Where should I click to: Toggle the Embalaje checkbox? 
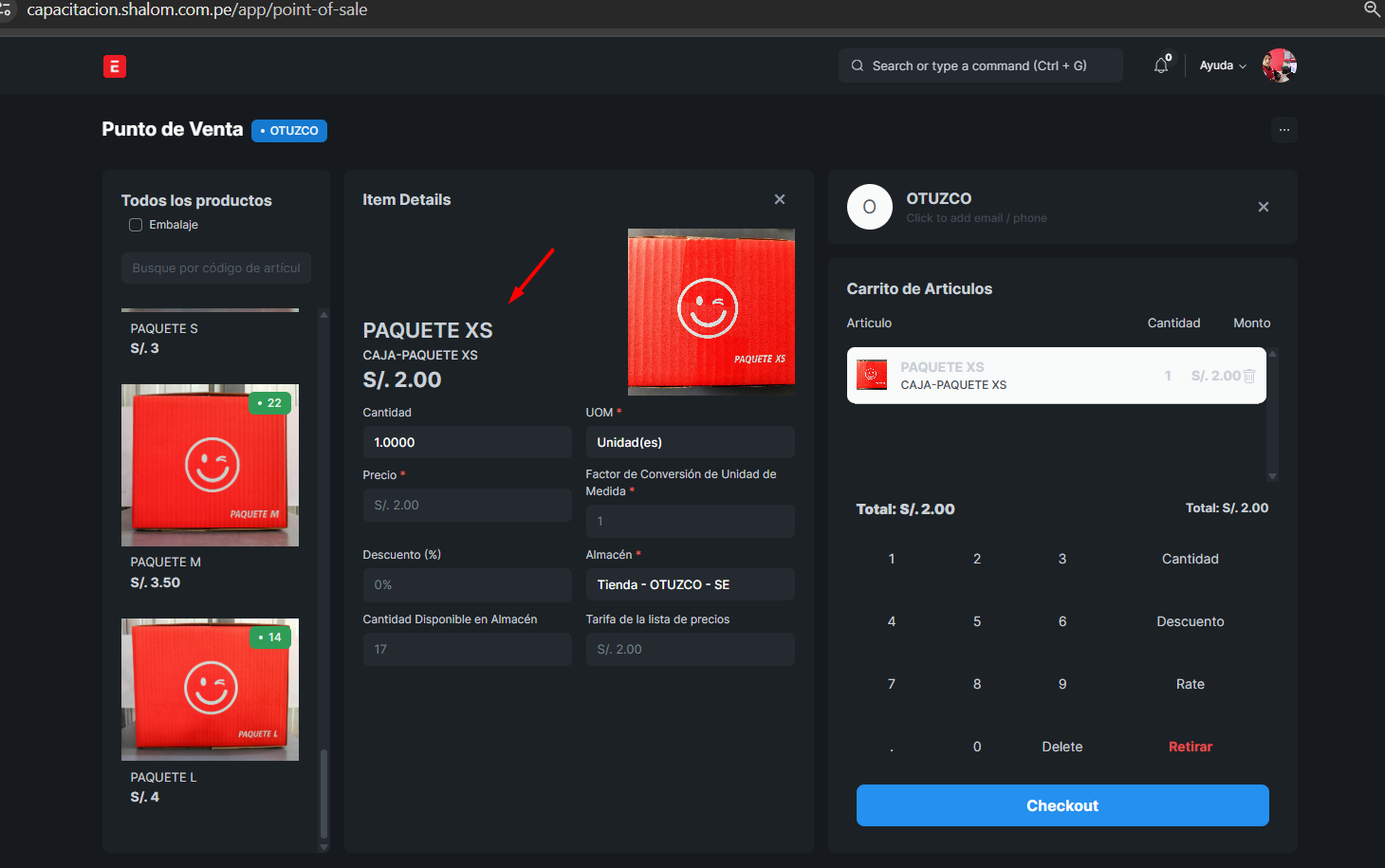point(136,225)
